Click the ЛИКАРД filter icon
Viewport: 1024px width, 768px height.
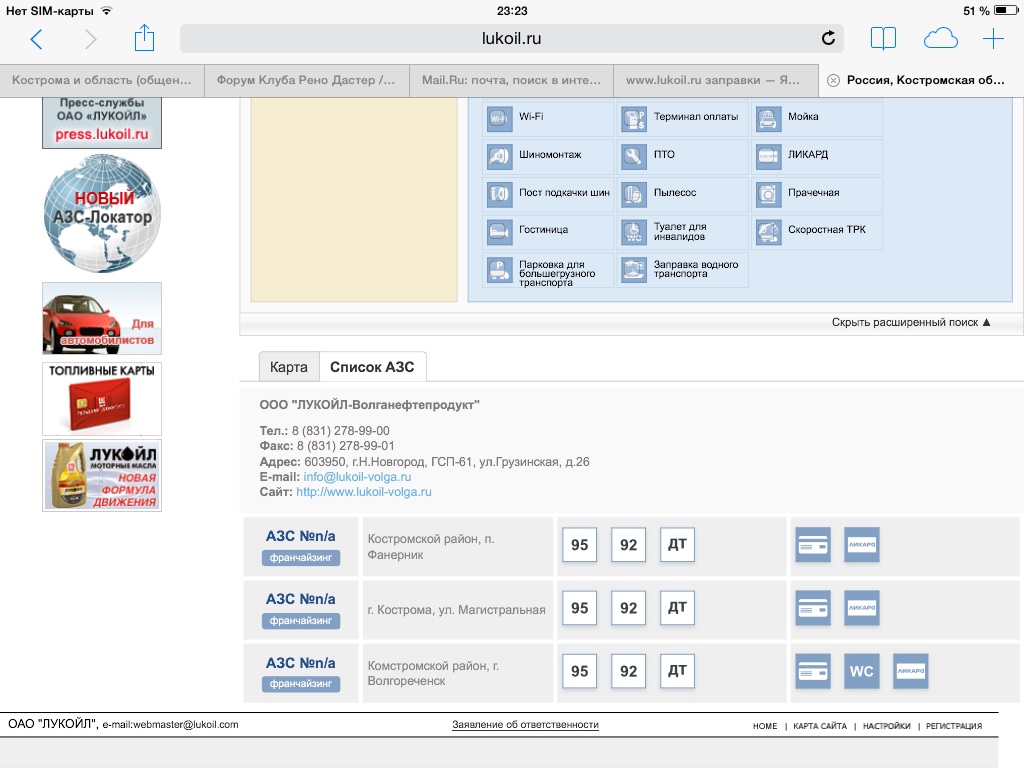tap(769, 157)
